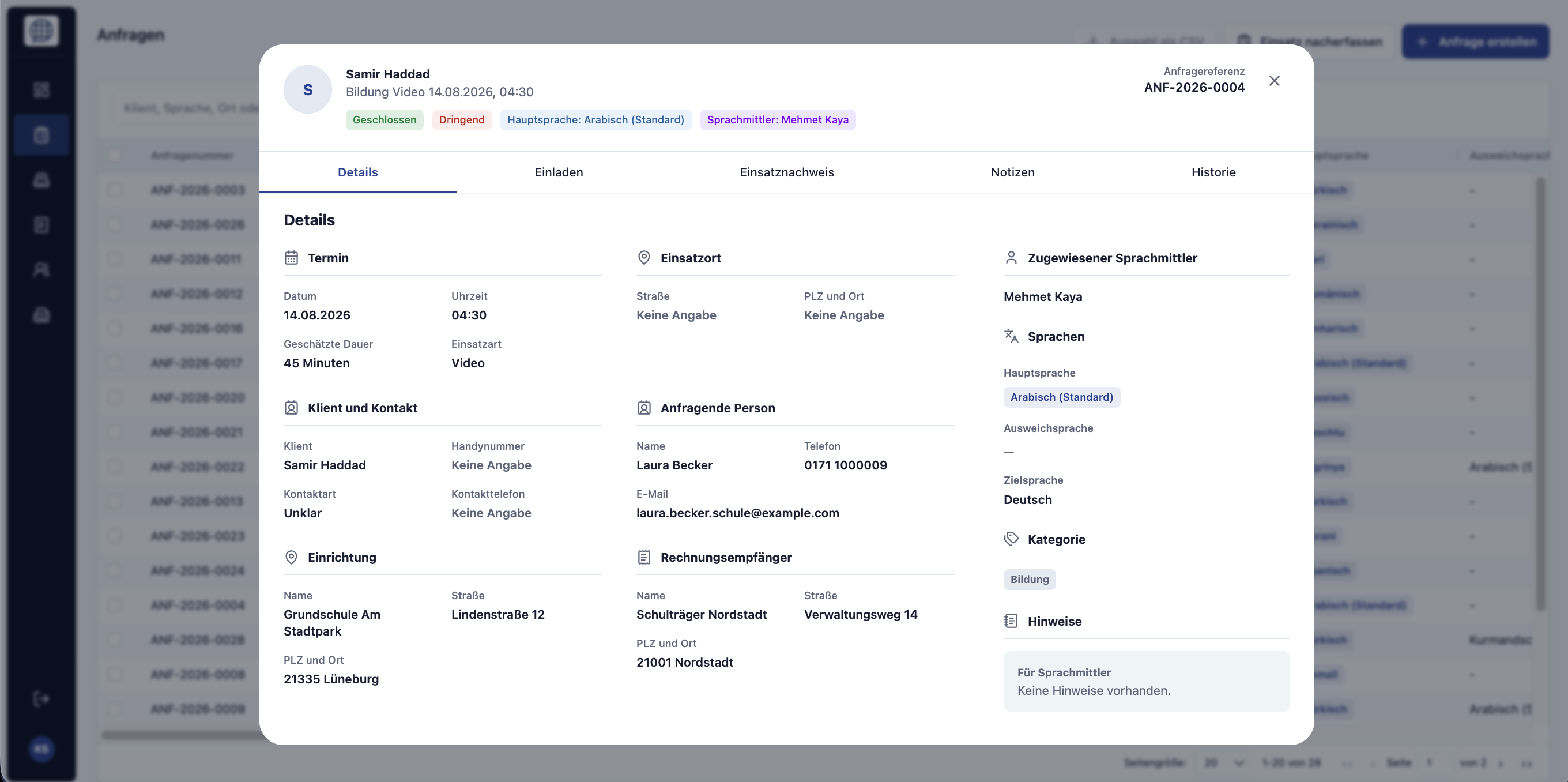Image resolution: width=1568 pixels, height=782 pixels.
Task: Click the recipient name Schulträger Nordstadt
Action: [x=701, y=615]
